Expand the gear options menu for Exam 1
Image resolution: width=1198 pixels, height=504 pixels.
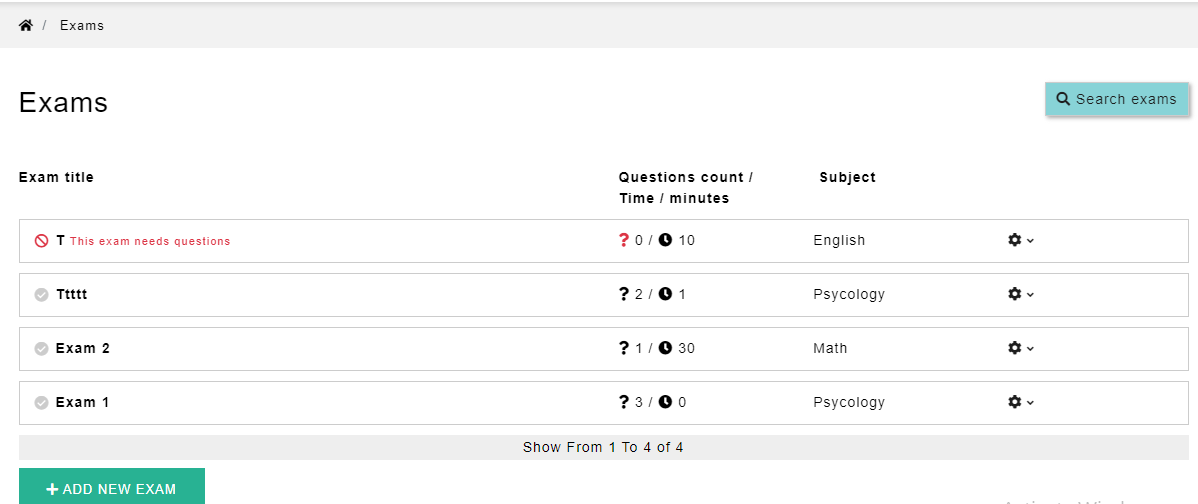(1020, 402)
